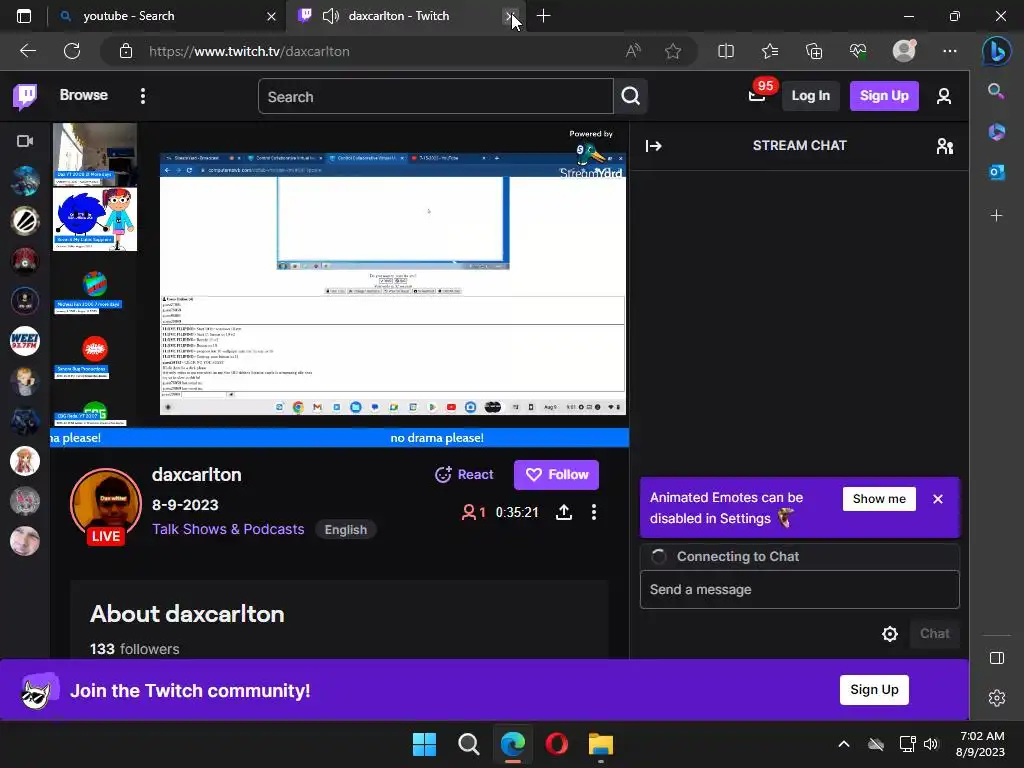Open the three-dot menu beside Browse
The image size is (1024, 768).
pyautogui.click(x=143, y=96)
